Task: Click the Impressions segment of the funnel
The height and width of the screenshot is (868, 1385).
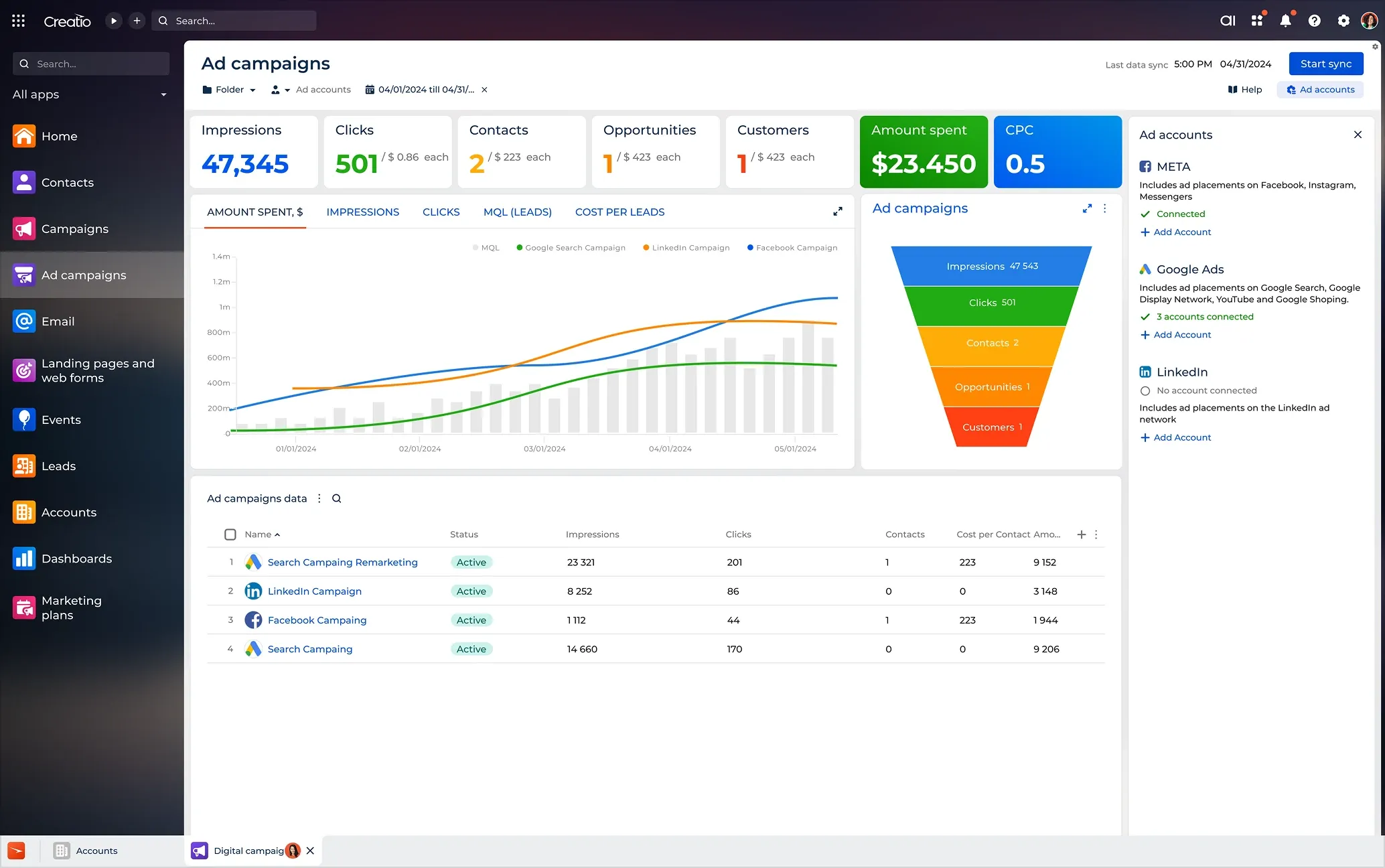Action: (992, 267)
